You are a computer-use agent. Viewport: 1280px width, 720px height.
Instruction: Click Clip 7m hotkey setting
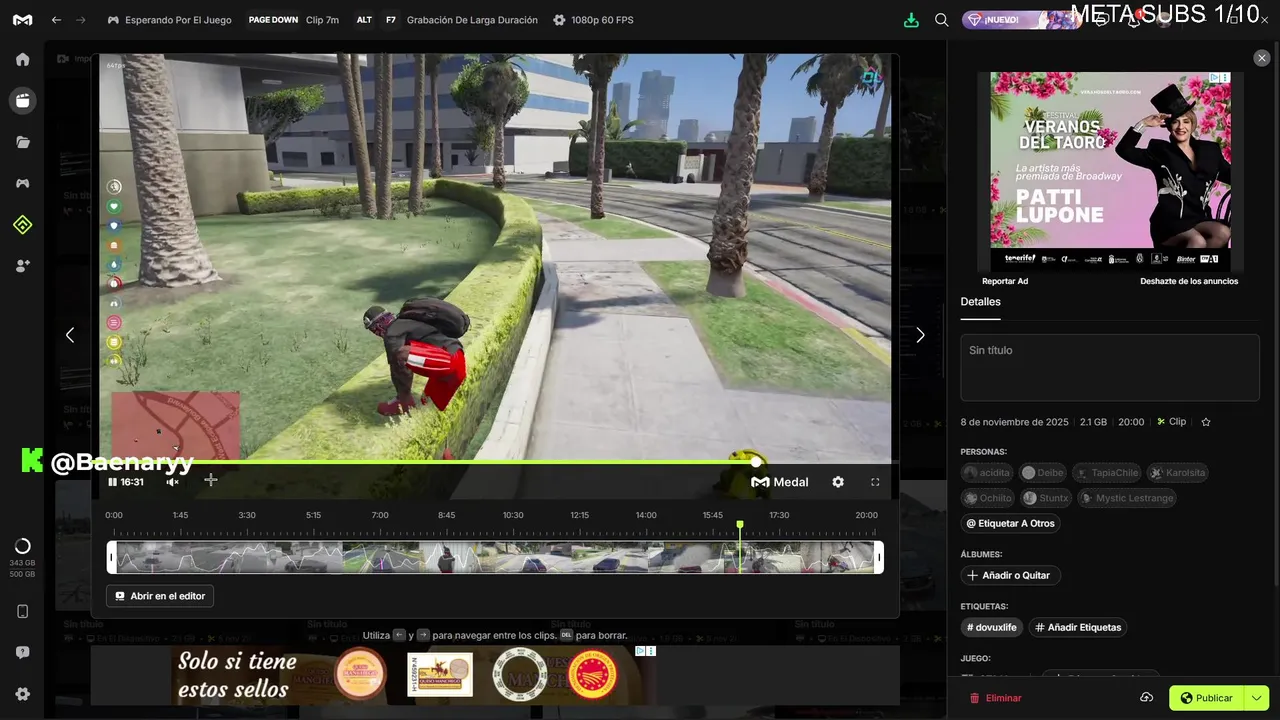pyautogui.click(x=322, y=20)
